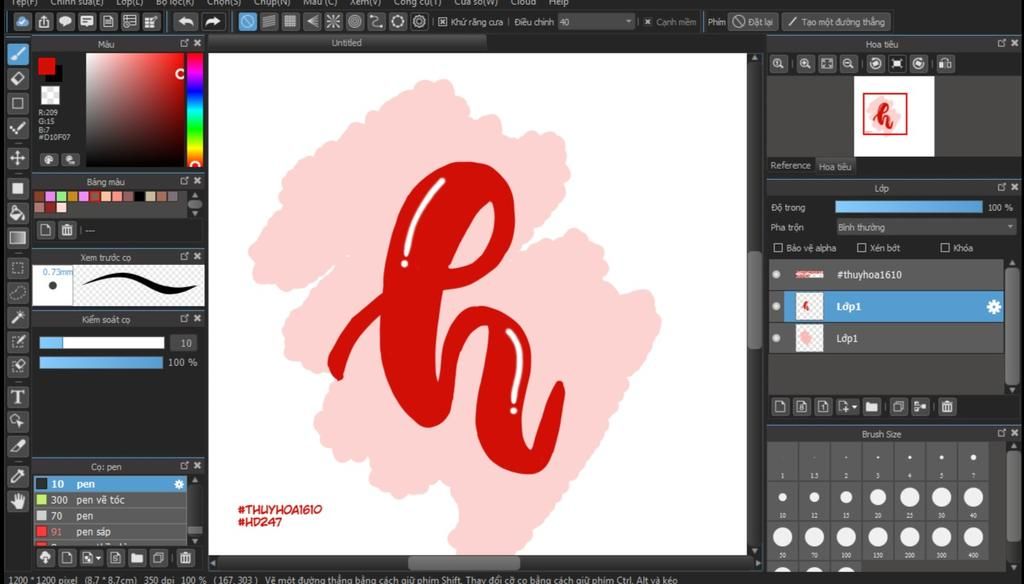The height and width of the screenshot is (584, 1024).
Task: Select the 300 pen vẽ tóc brush
Action: 110,500
